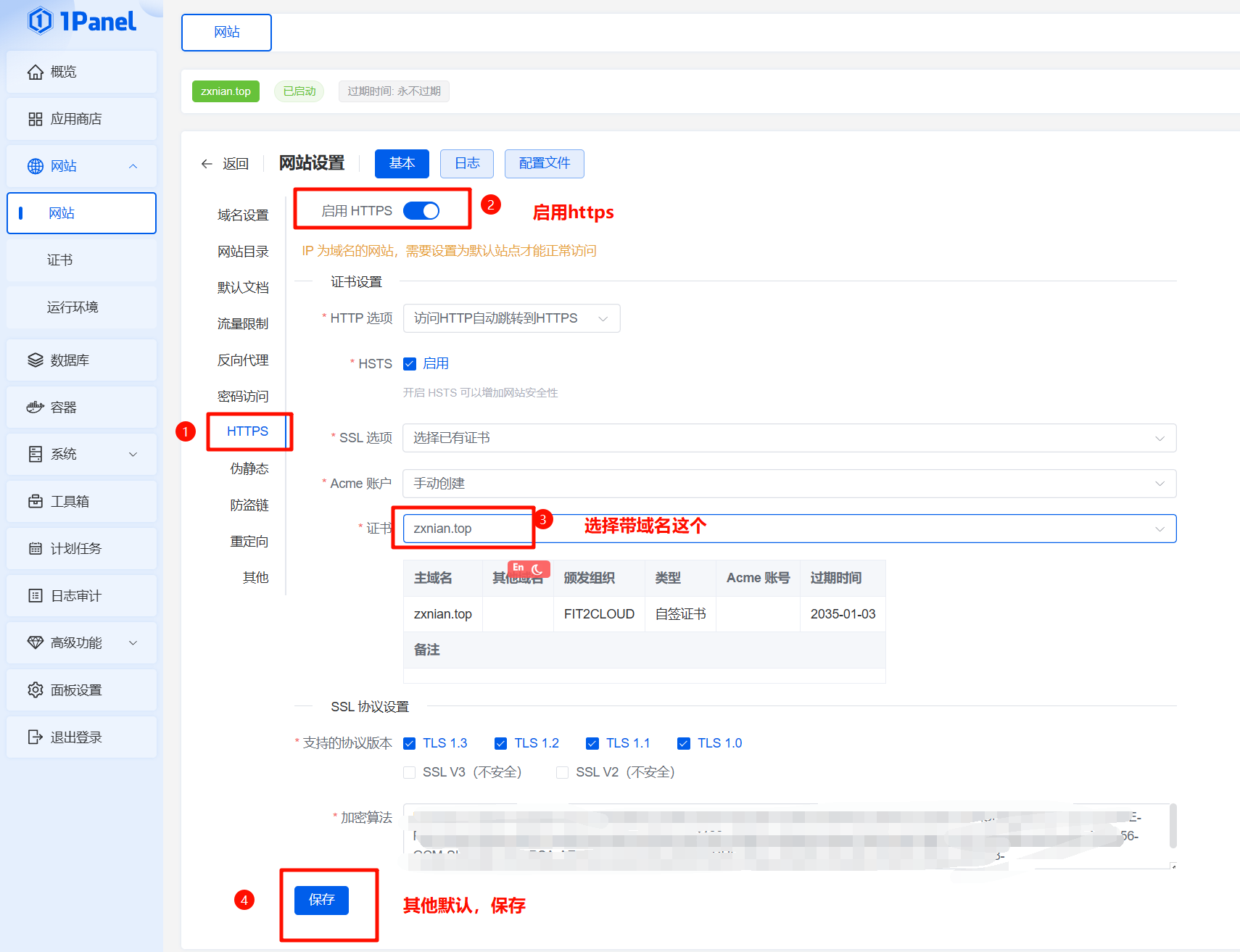Open 应用商店 via its grid icon
This screenshot has width=1240, height=952.
point(35,119)
